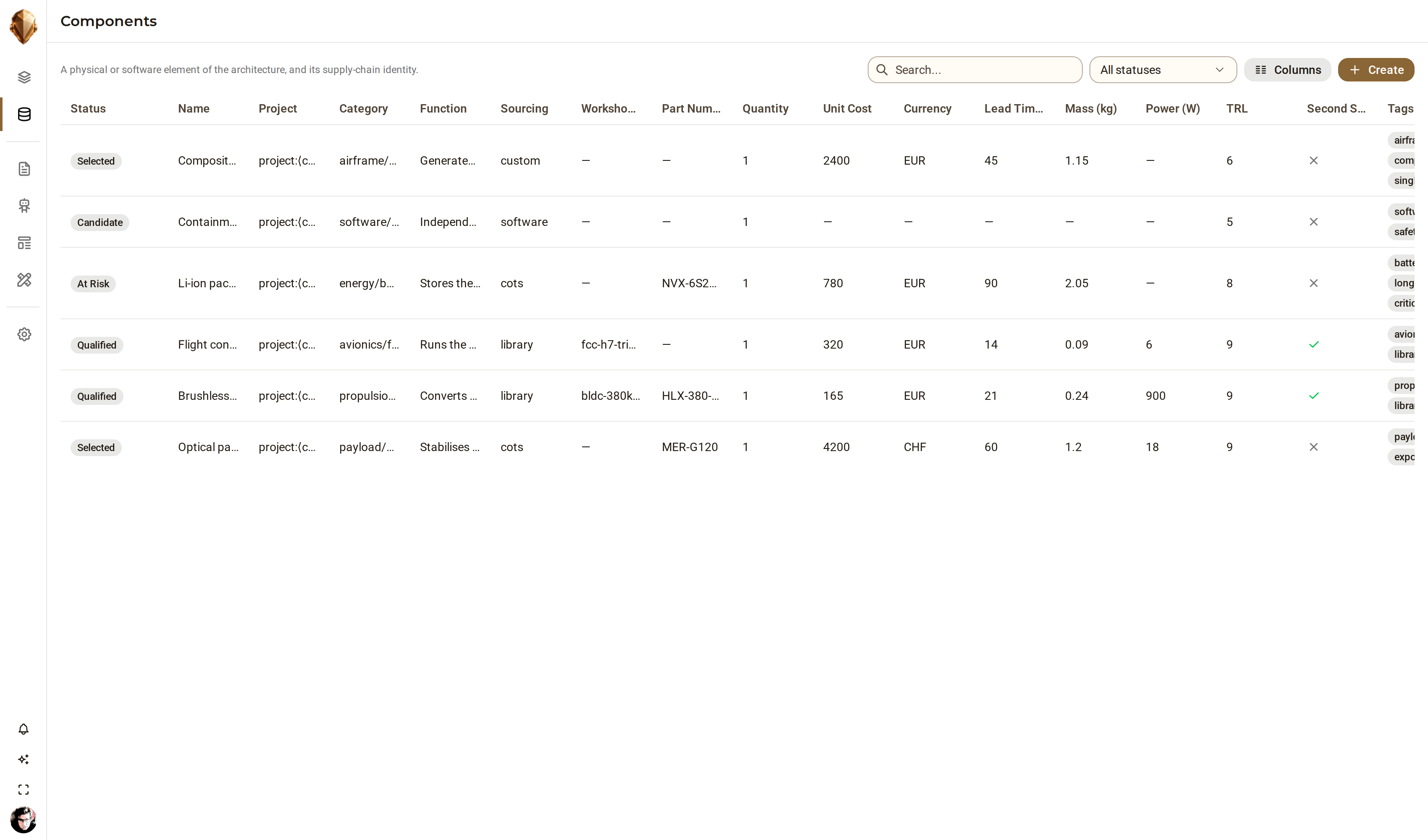Screen dimensions: 1428x840
Task: Click workshop cell bldc-380k...
Action: [x=610, y=396]
